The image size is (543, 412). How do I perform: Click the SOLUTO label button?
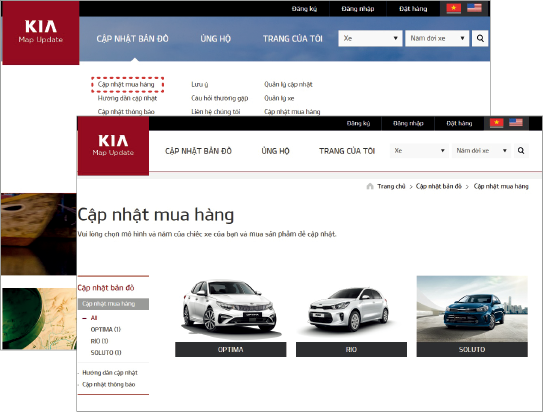[x=472, y=349]
